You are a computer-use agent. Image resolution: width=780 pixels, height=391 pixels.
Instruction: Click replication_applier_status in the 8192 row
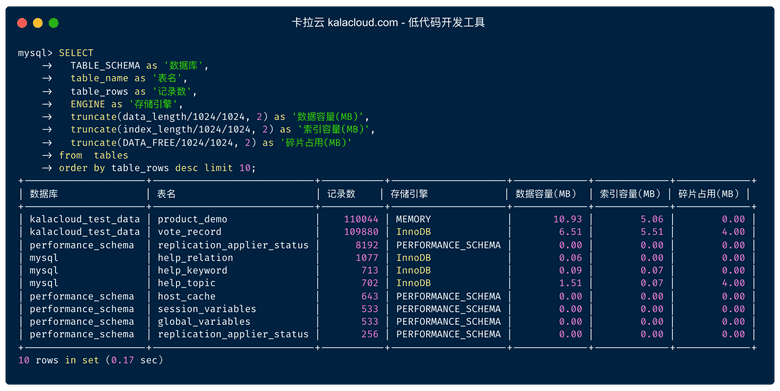tap(233, 245)
